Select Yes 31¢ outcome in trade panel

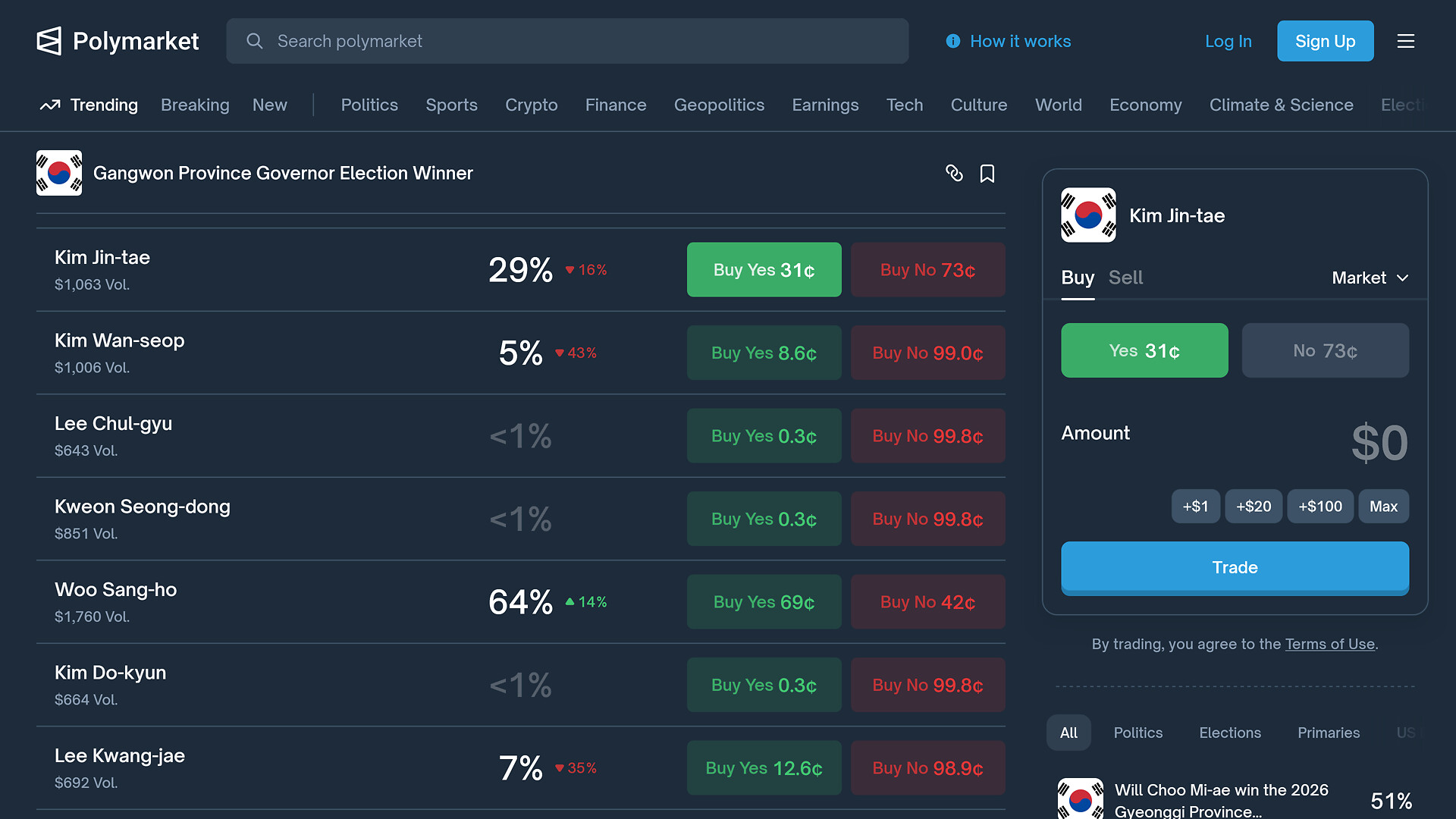(x=1144, y=350)
